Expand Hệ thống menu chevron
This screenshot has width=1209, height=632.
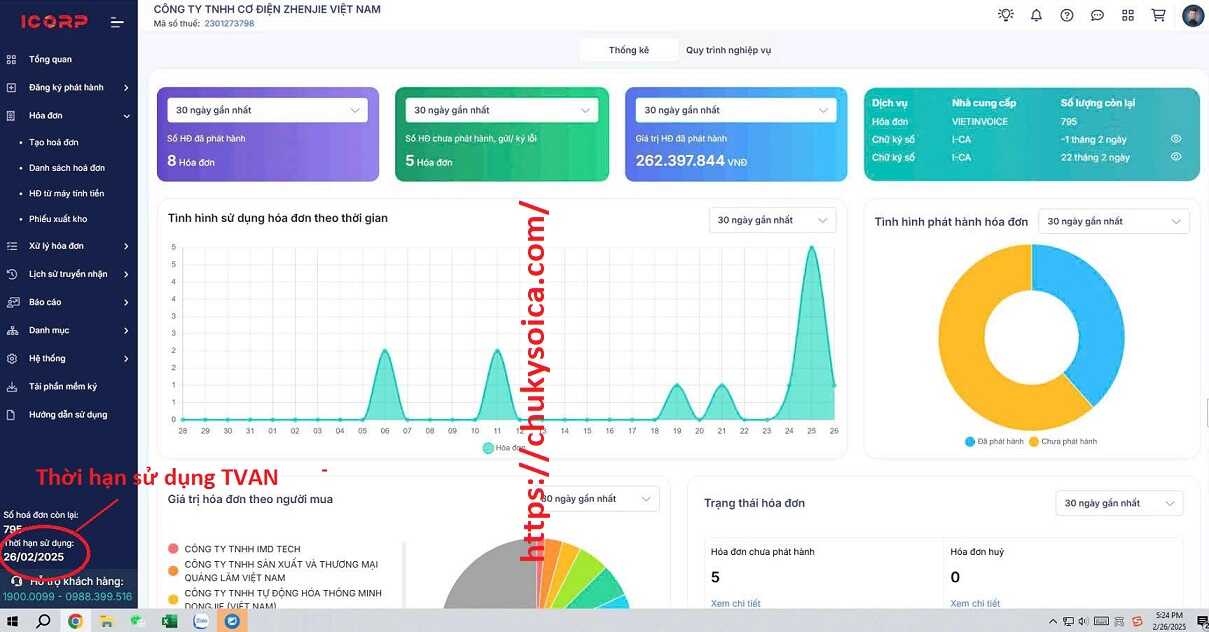coord(127,358)
